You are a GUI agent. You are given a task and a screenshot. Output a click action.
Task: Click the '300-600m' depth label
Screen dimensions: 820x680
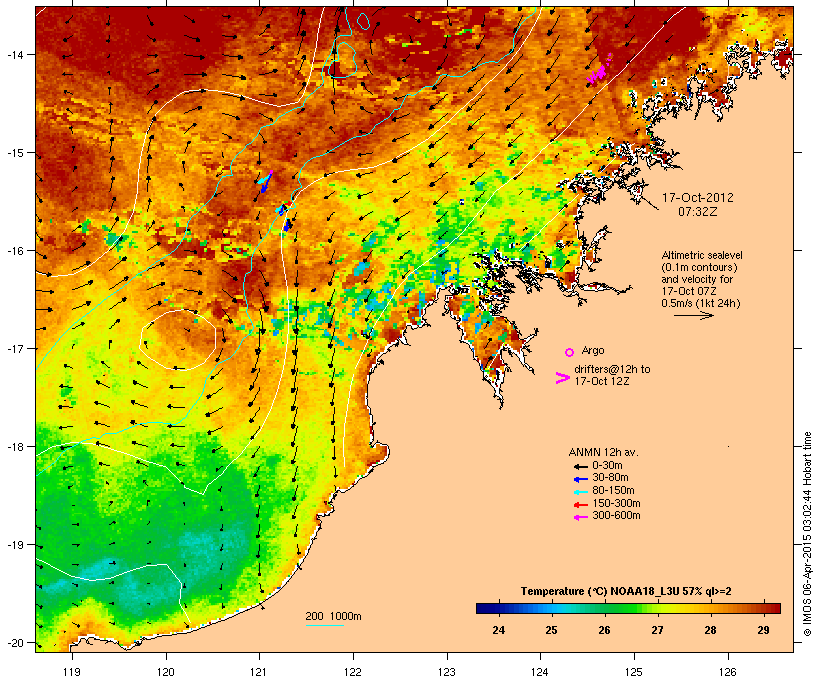(x=617, y=516)
